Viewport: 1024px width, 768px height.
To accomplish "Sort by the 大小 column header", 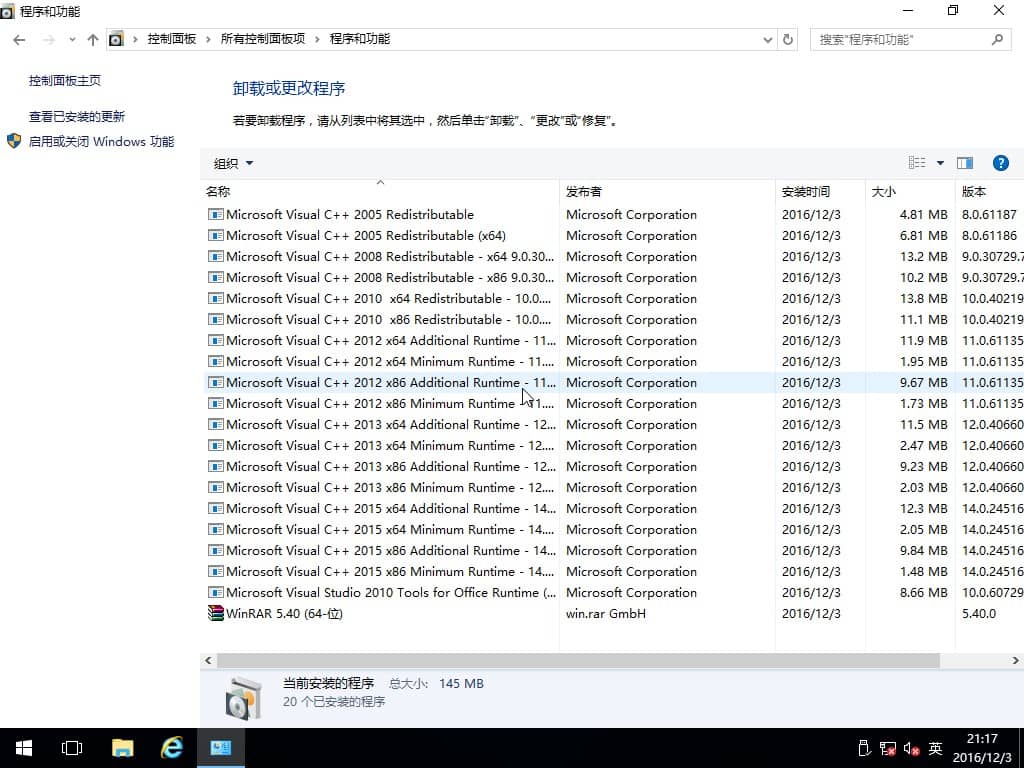I will click(x=910, y=191).
